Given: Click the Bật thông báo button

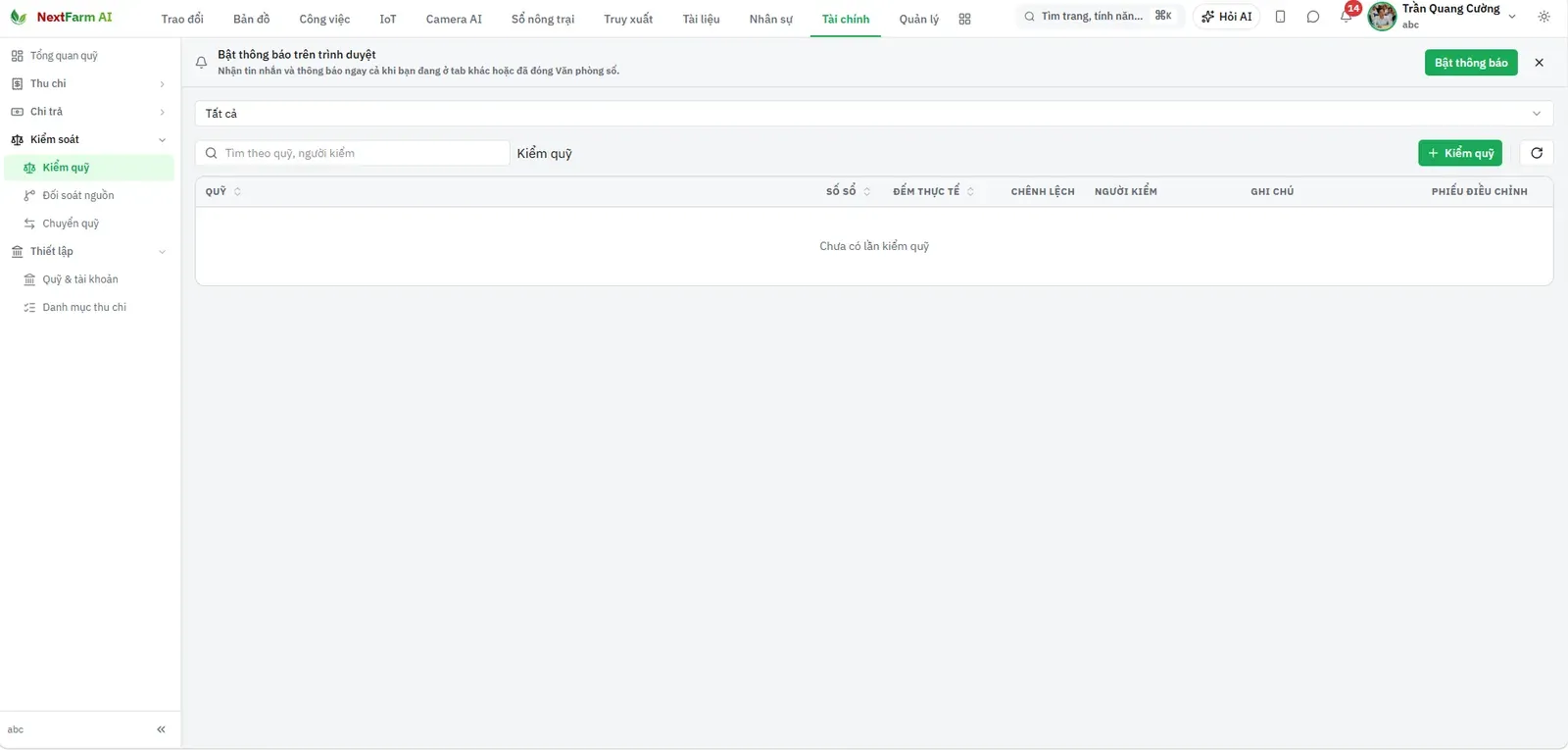Looking at the screenshot, I should [1471, 63].
